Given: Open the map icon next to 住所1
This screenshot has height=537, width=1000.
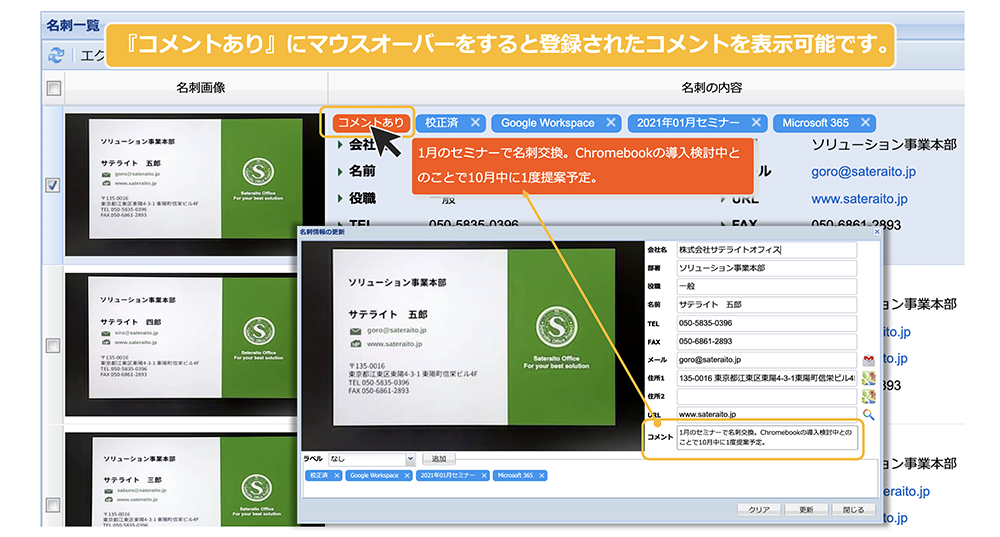Looking at the screenshot, I should pos(868,378).
